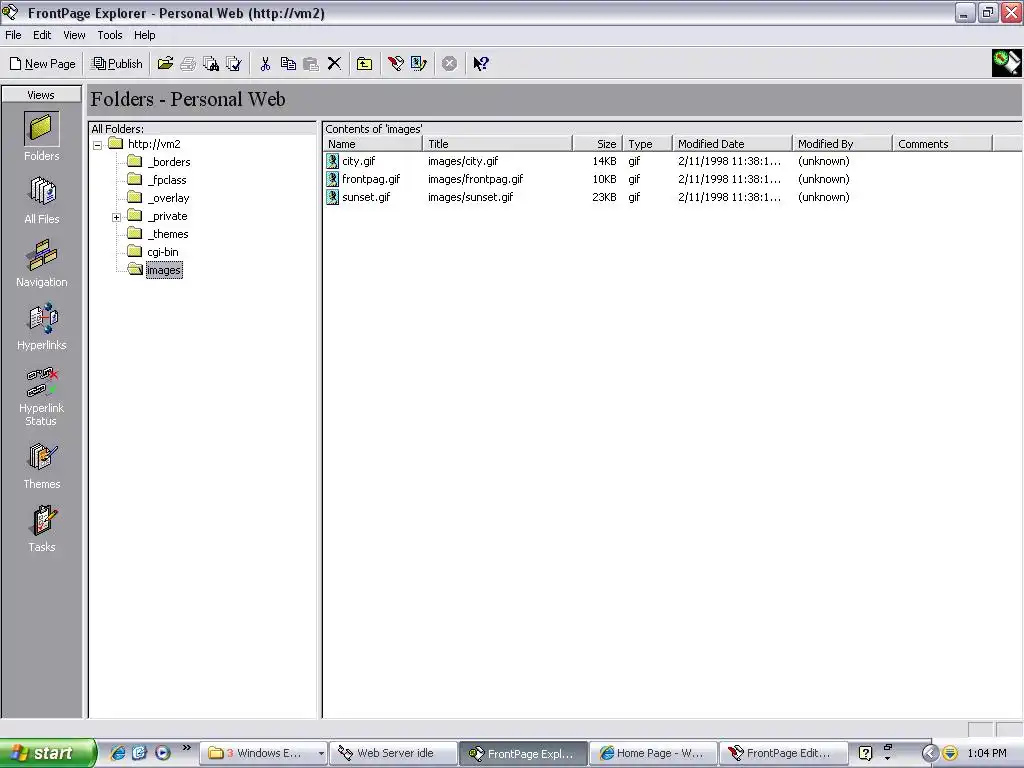Click the Paste toolbar icon
1024x768 pixels.
coord(311,63)
